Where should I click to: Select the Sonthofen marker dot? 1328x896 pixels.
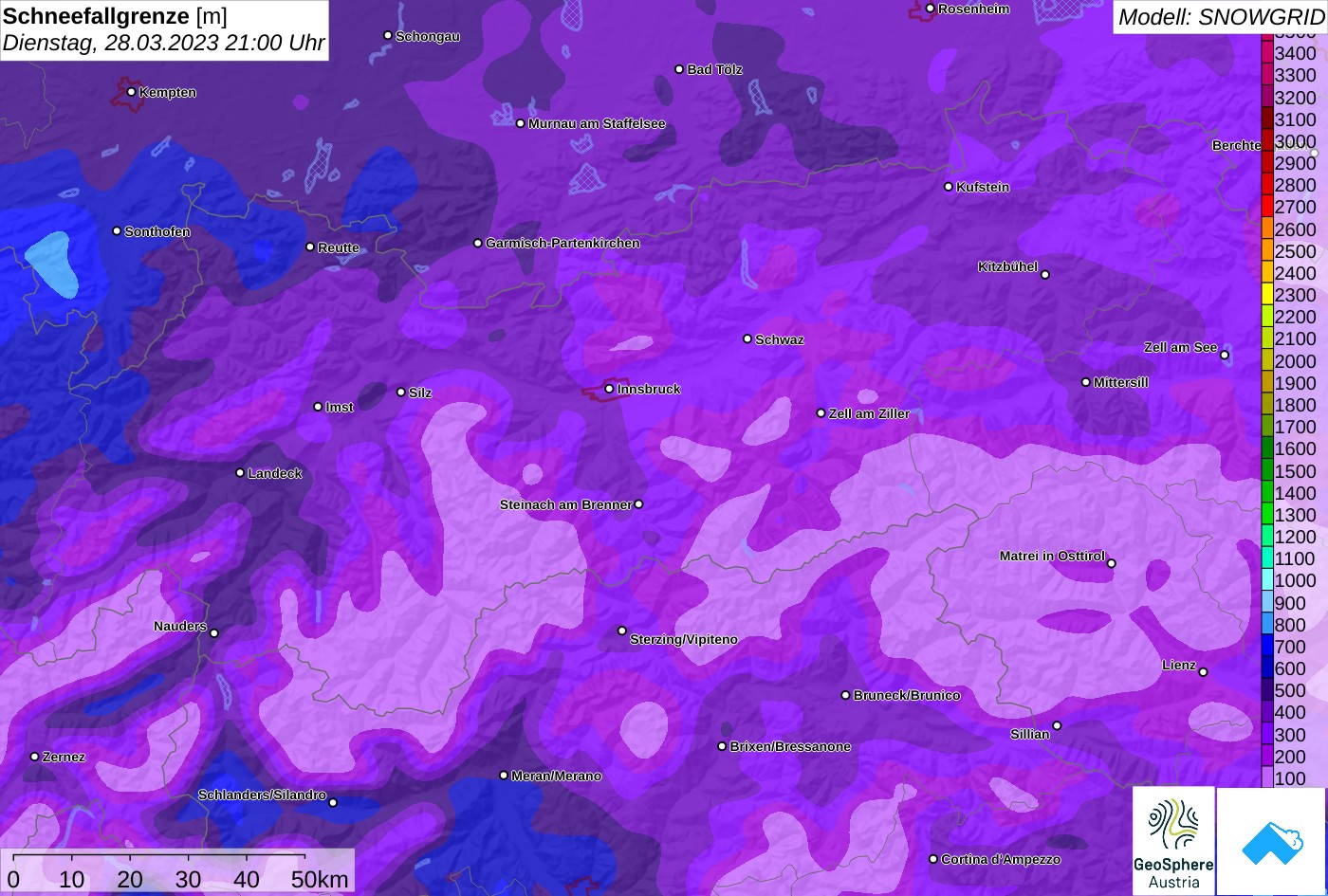click(117, 231)
